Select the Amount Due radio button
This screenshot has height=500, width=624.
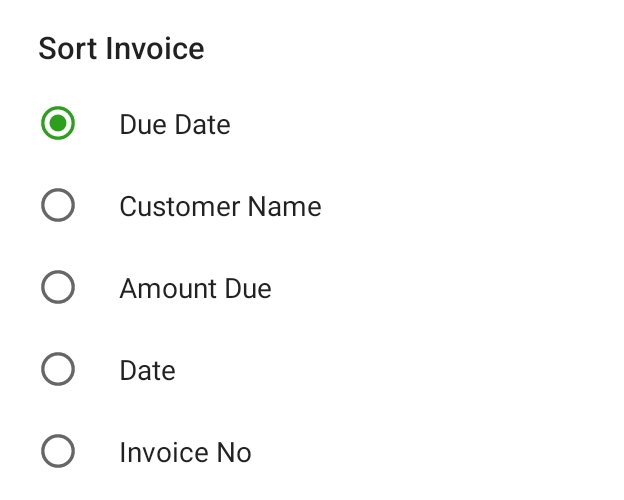coord(58,288)
